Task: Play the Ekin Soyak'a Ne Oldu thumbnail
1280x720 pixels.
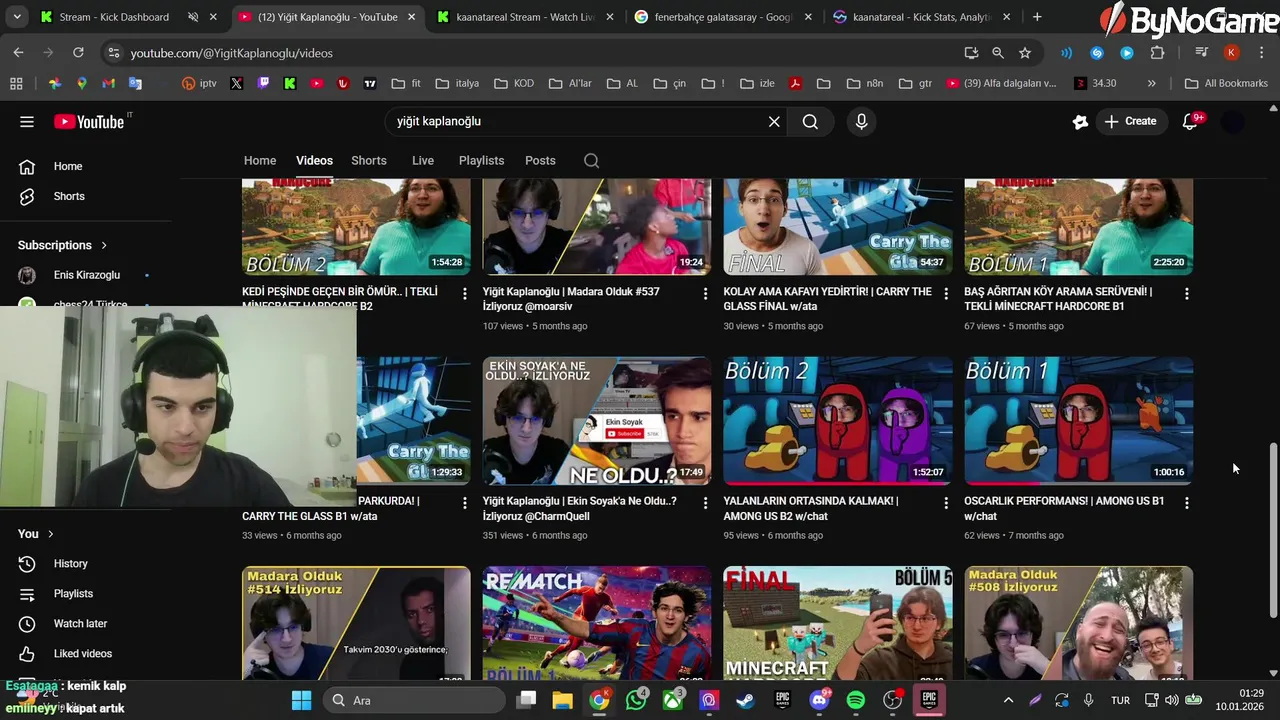Action: tap(597, 421)
